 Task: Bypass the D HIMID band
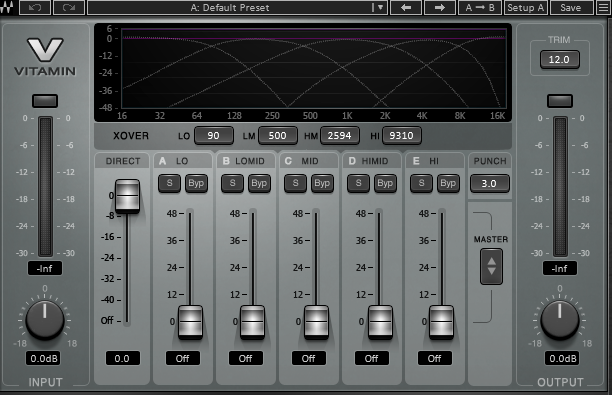[x=385, y=183]
